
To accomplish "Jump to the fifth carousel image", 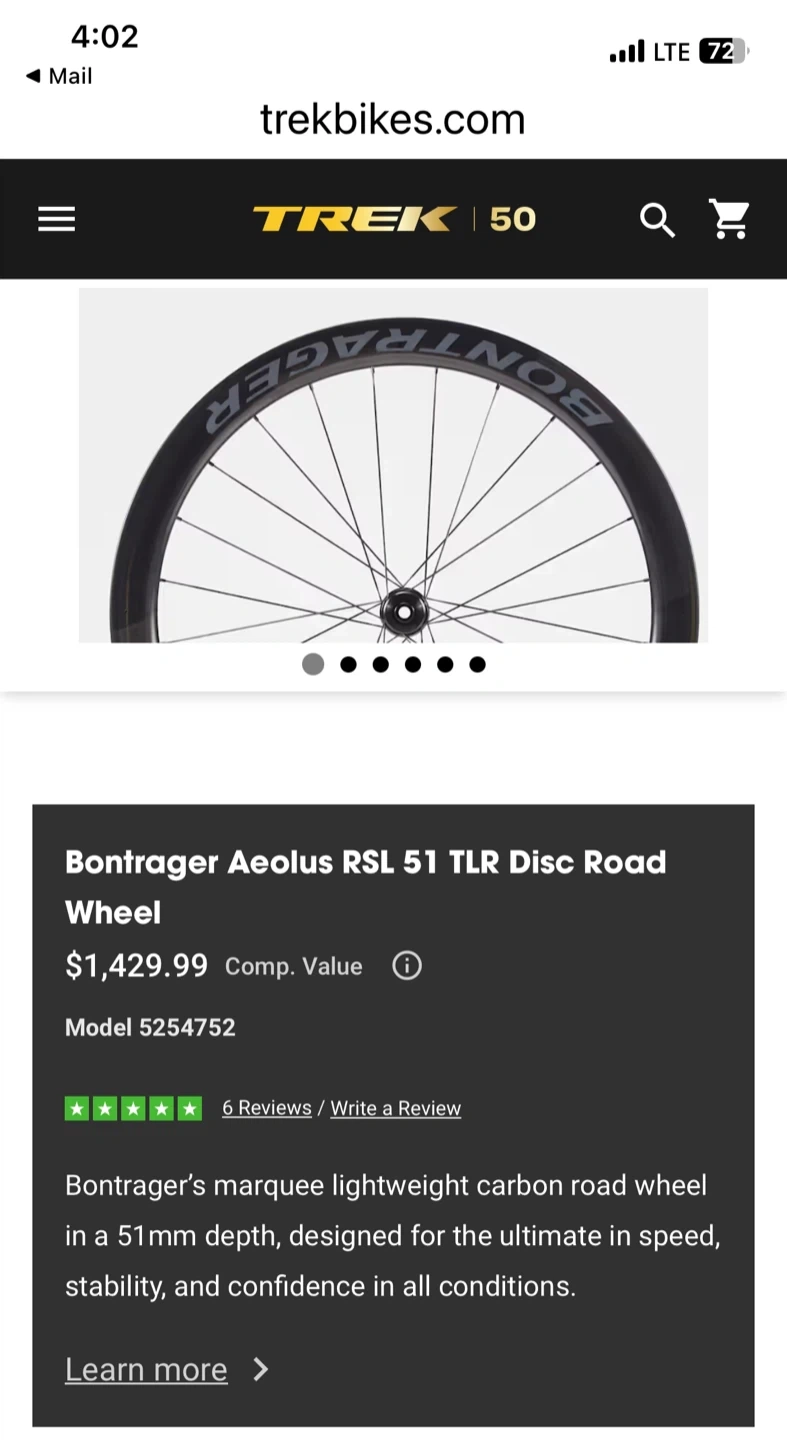I will click(x=445, y=664).
